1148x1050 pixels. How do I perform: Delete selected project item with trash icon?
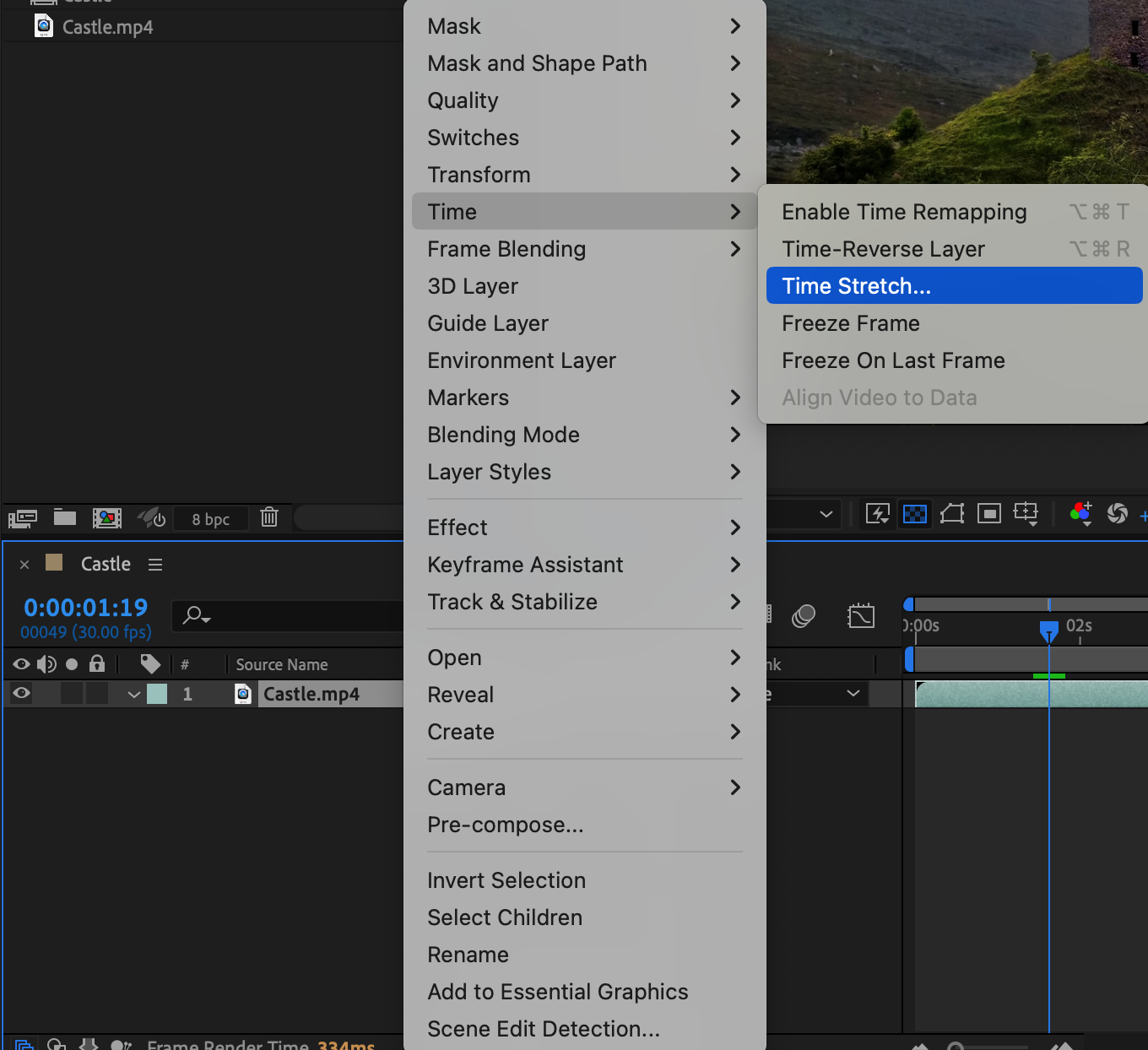tap(269, 517)
